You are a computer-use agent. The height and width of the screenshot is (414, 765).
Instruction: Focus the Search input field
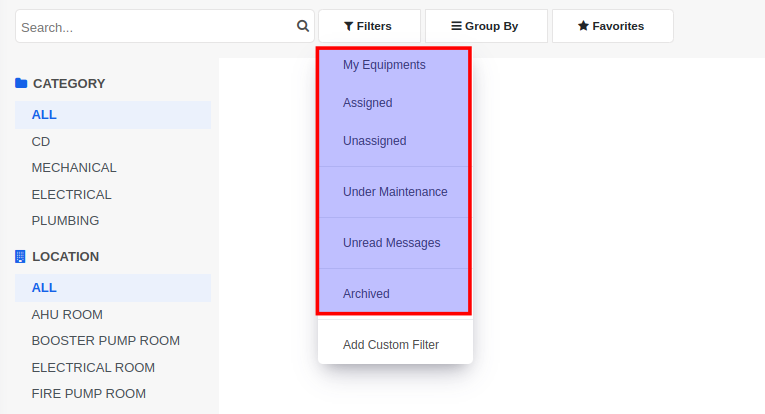[156, 26]
